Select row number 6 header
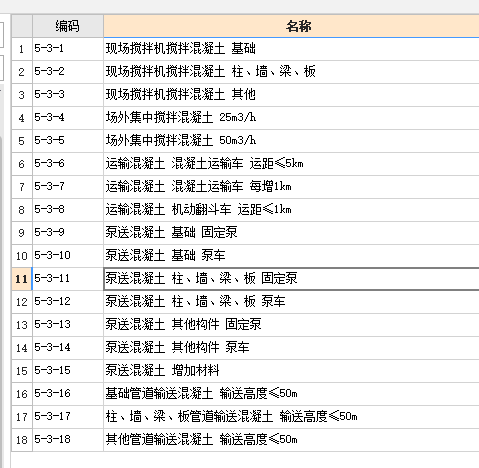The image size is (479, 468). pos(22,164)
